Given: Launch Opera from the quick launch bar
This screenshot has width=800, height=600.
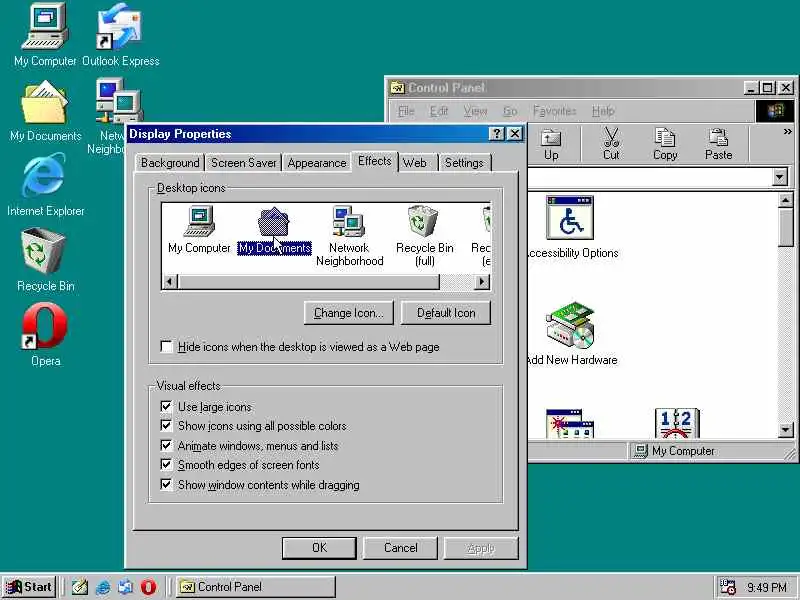Looking at the screenshot, I should click(148, 587).
